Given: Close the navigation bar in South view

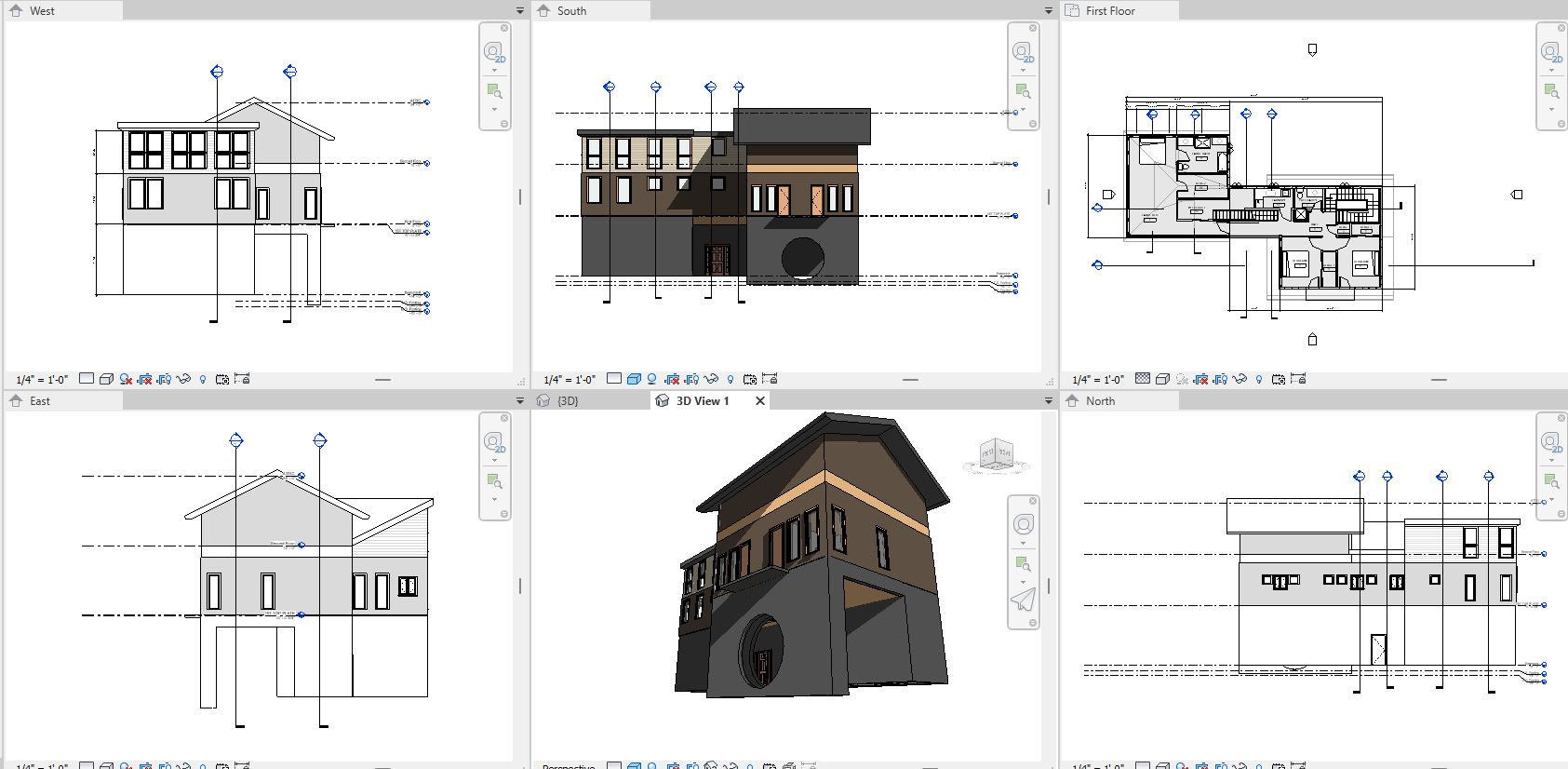Looking at the screenshot, I should pos(1033,28).
